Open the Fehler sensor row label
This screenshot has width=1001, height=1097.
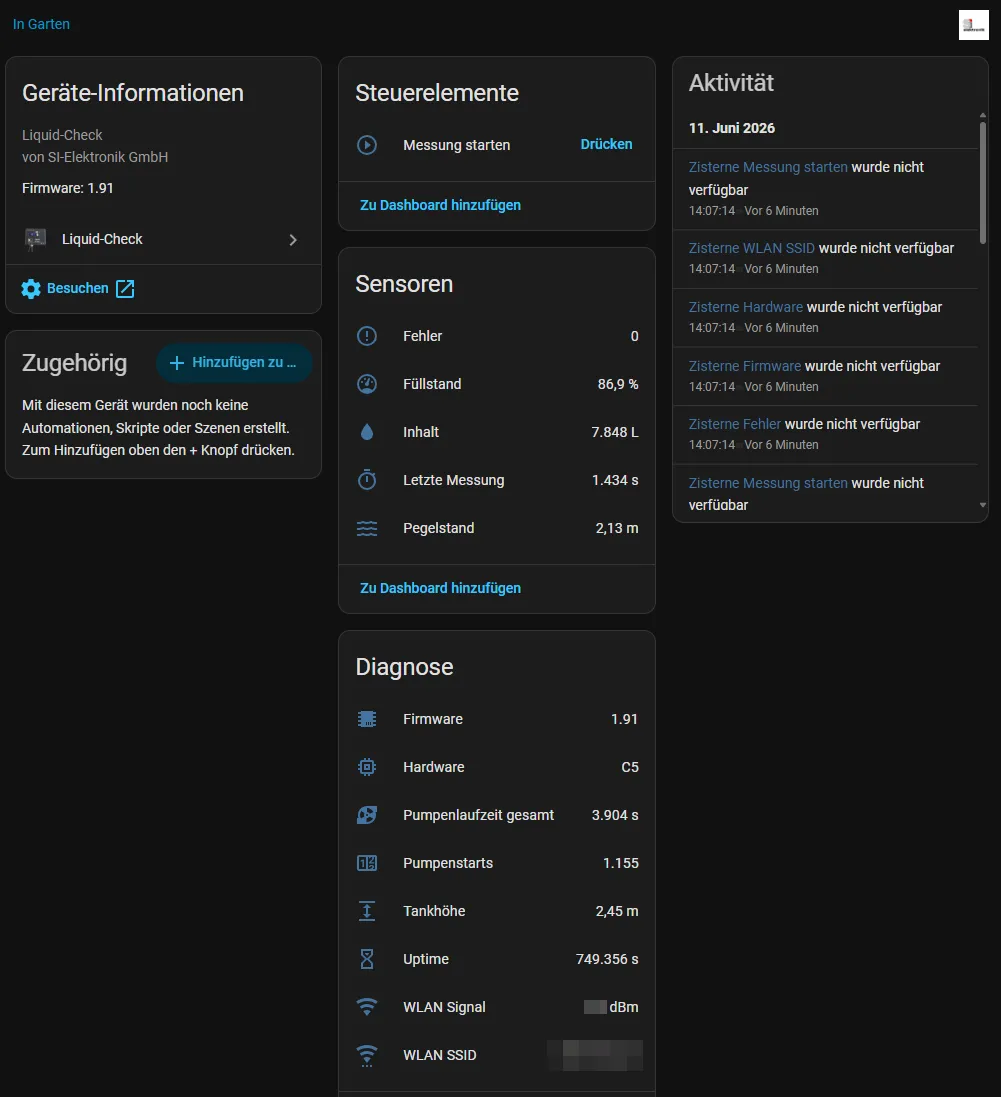423,336
